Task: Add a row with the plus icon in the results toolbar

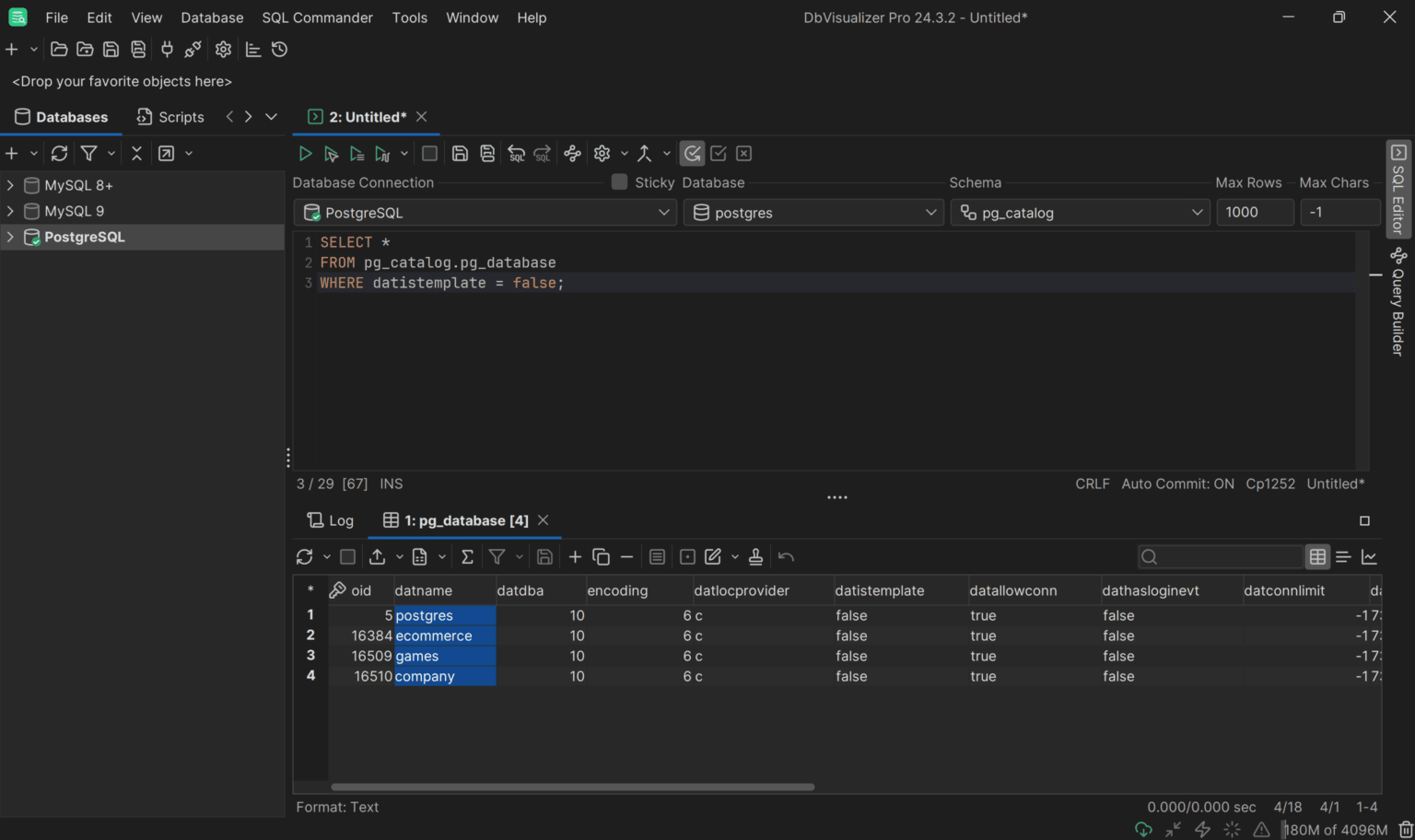Action: [575, 557]
